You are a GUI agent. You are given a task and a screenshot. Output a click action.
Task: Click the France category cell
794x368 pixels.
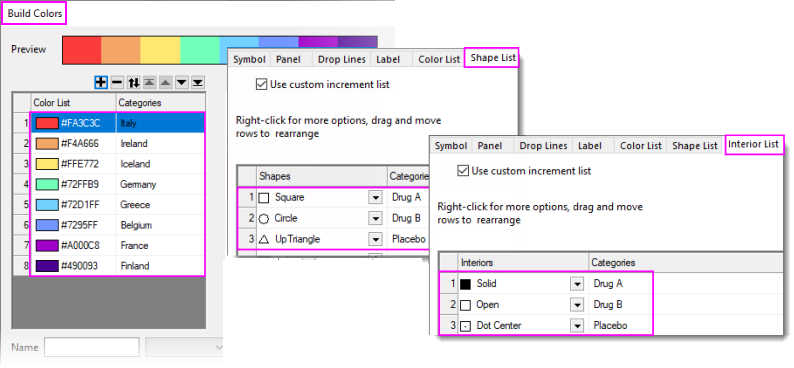click(x=161, y=246)
